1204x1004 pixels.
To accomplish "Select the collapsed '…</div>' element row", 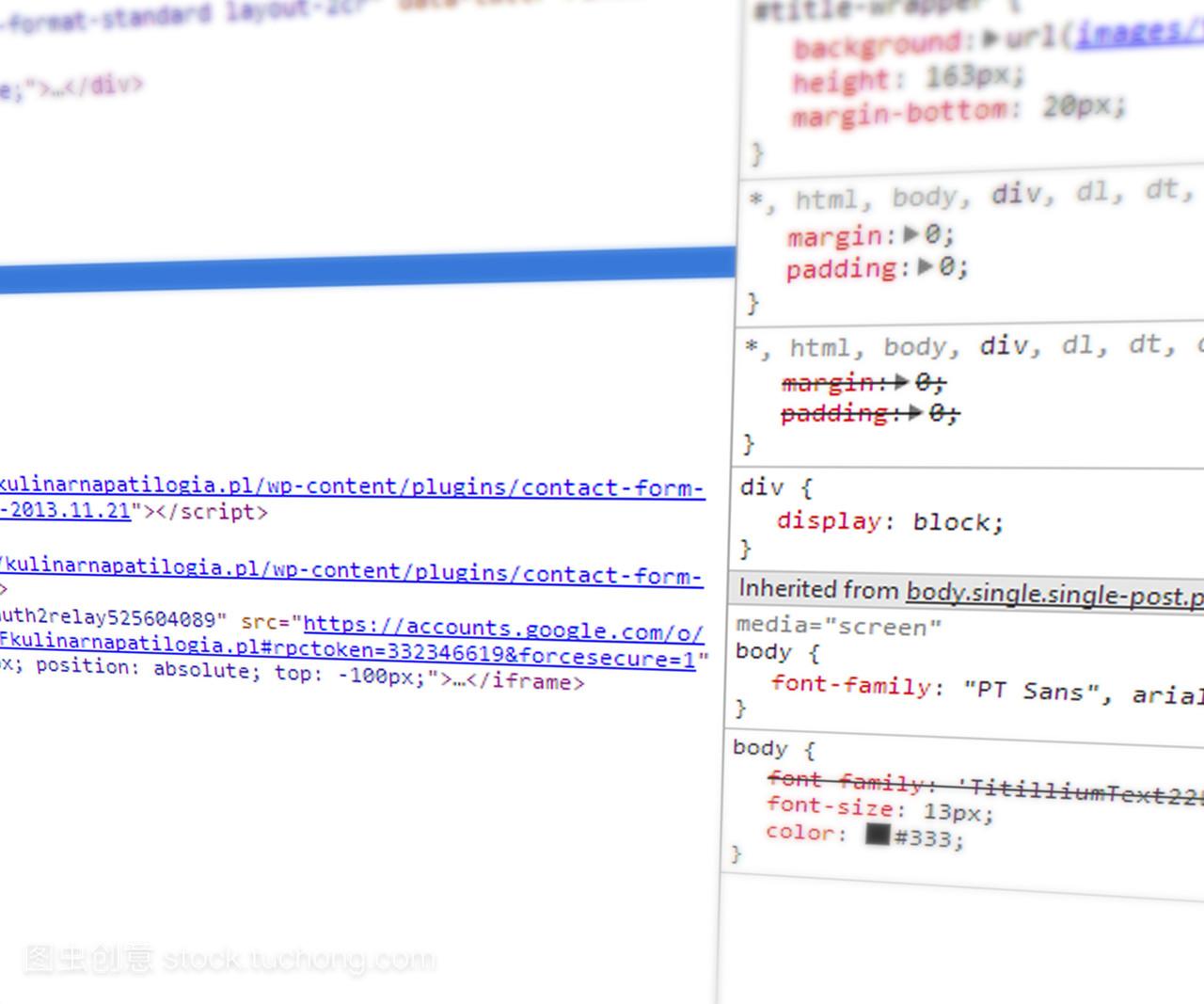I will coord(71,87).
